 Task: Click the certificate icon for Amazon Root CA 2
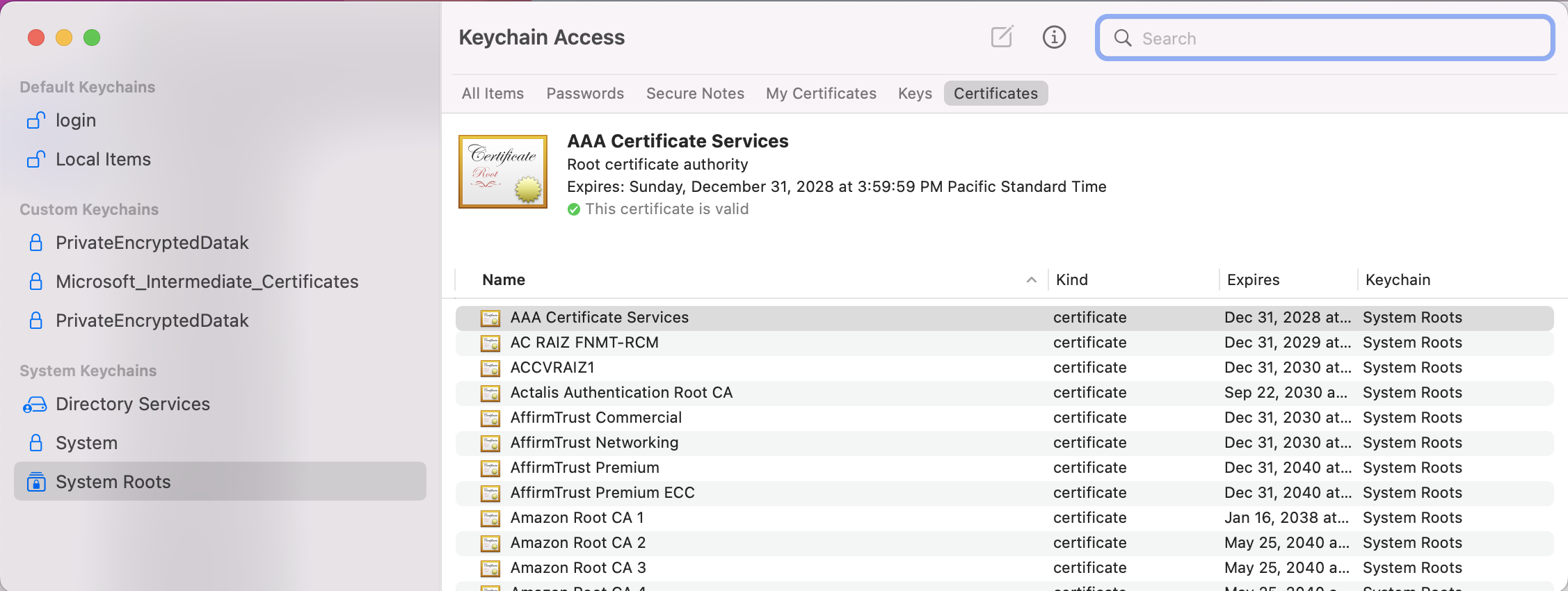pos(490,543)
